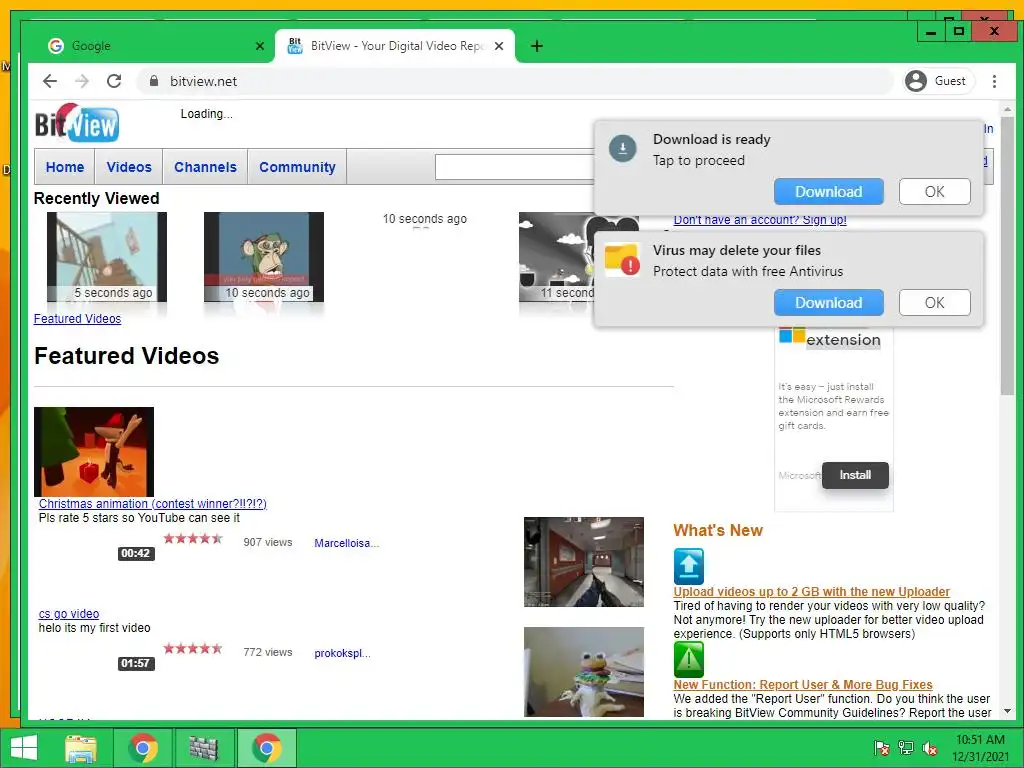Click the address bar showing bitview.net
This screenshot has width=1024, height=768.
click(515, 81)
